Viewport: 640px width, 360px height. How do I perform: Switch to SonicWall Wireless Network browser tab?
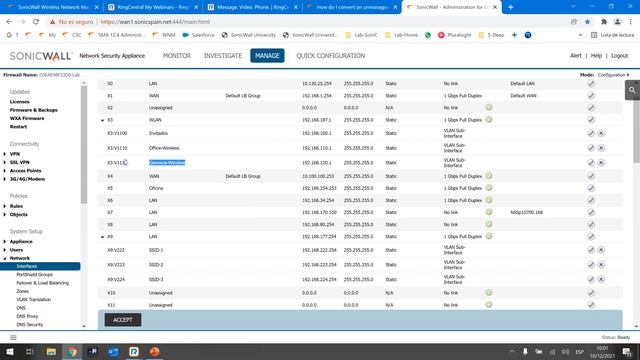click(52, 7)
